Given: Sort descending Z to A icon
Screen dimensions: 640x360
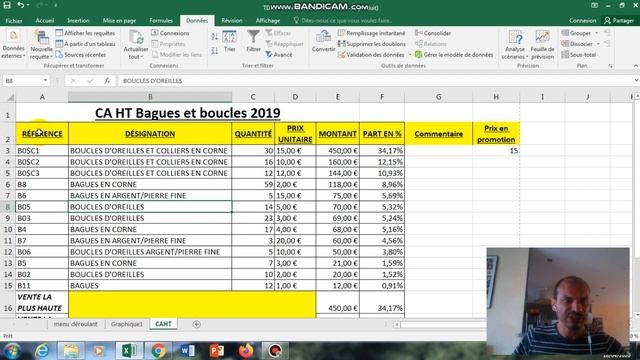Looking at the screenshot, I should [x=215, y=51].
